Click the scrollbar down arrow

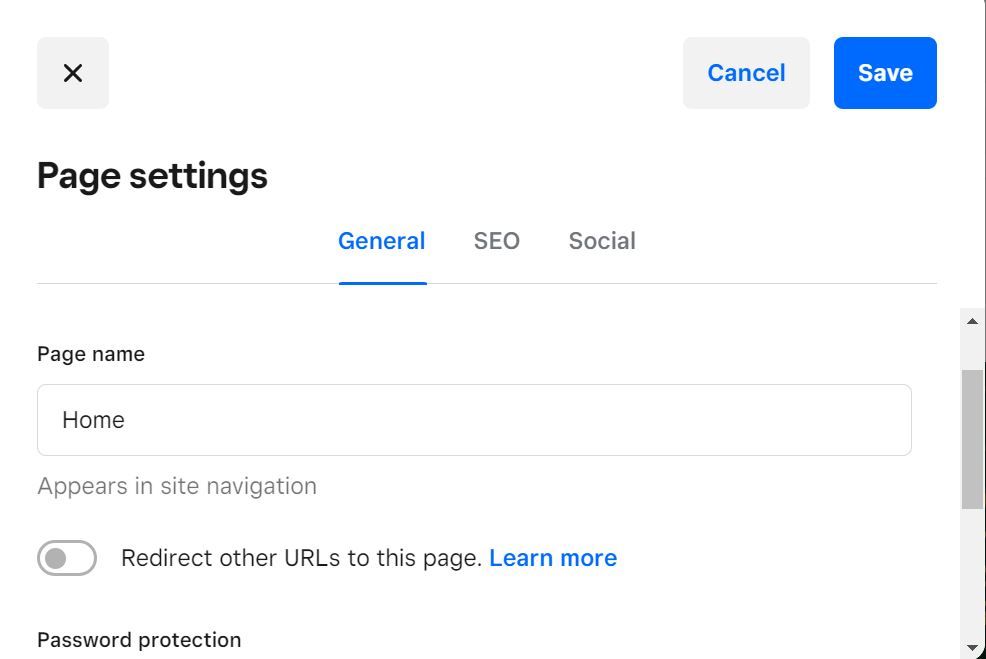[971, 646]
